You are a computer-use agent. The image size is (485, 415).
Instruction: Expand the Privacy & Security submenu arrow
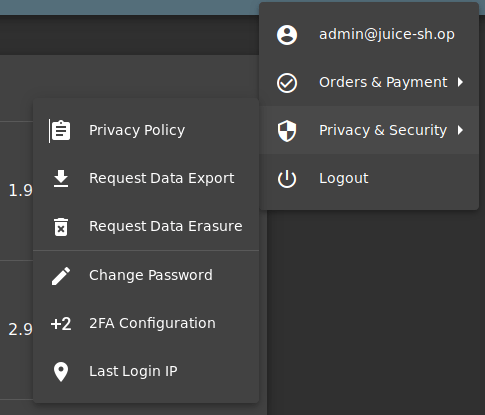click(x=460, y=130)
